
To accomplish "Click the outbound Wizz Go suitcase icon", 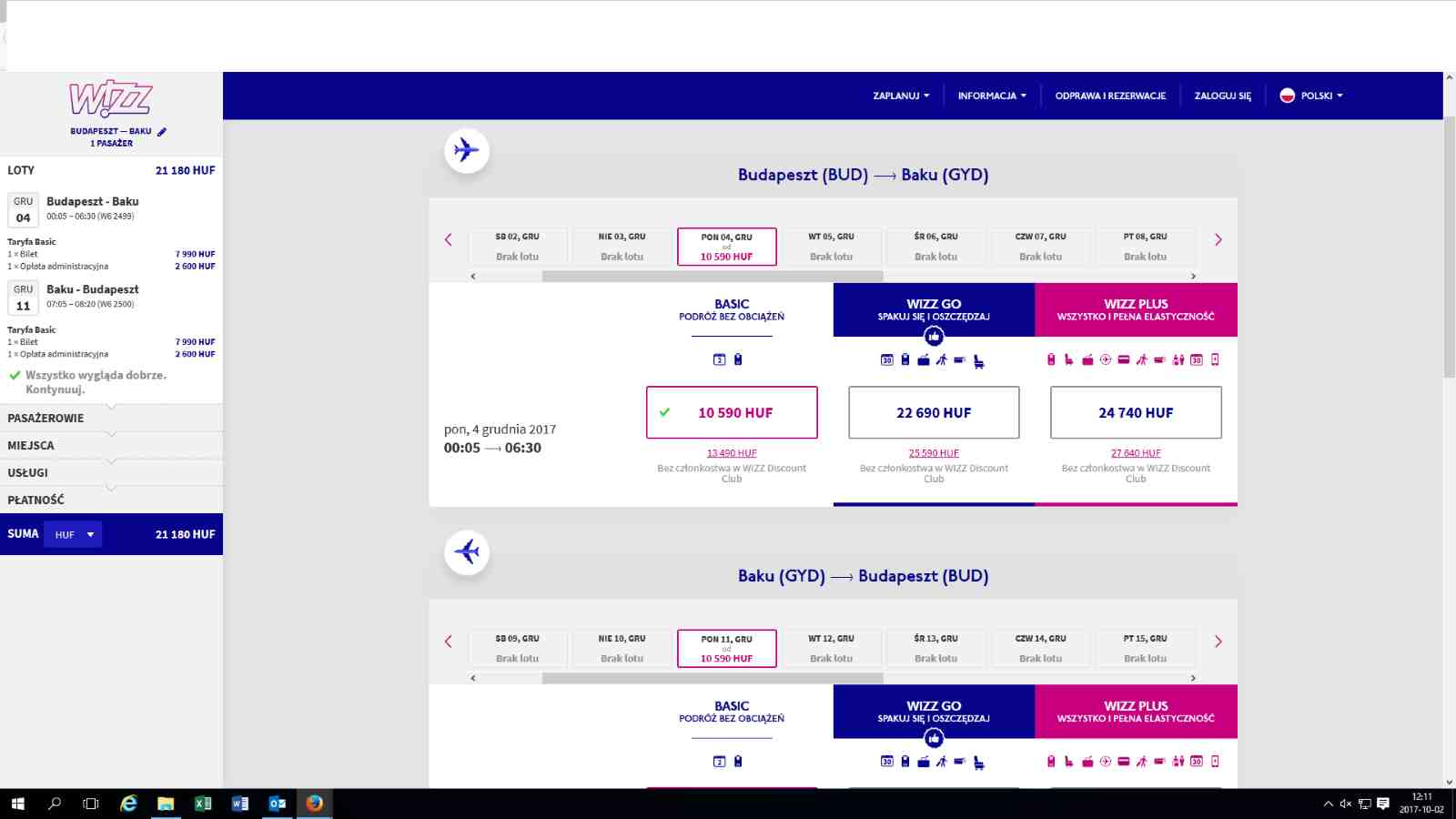I will [924, 359].
